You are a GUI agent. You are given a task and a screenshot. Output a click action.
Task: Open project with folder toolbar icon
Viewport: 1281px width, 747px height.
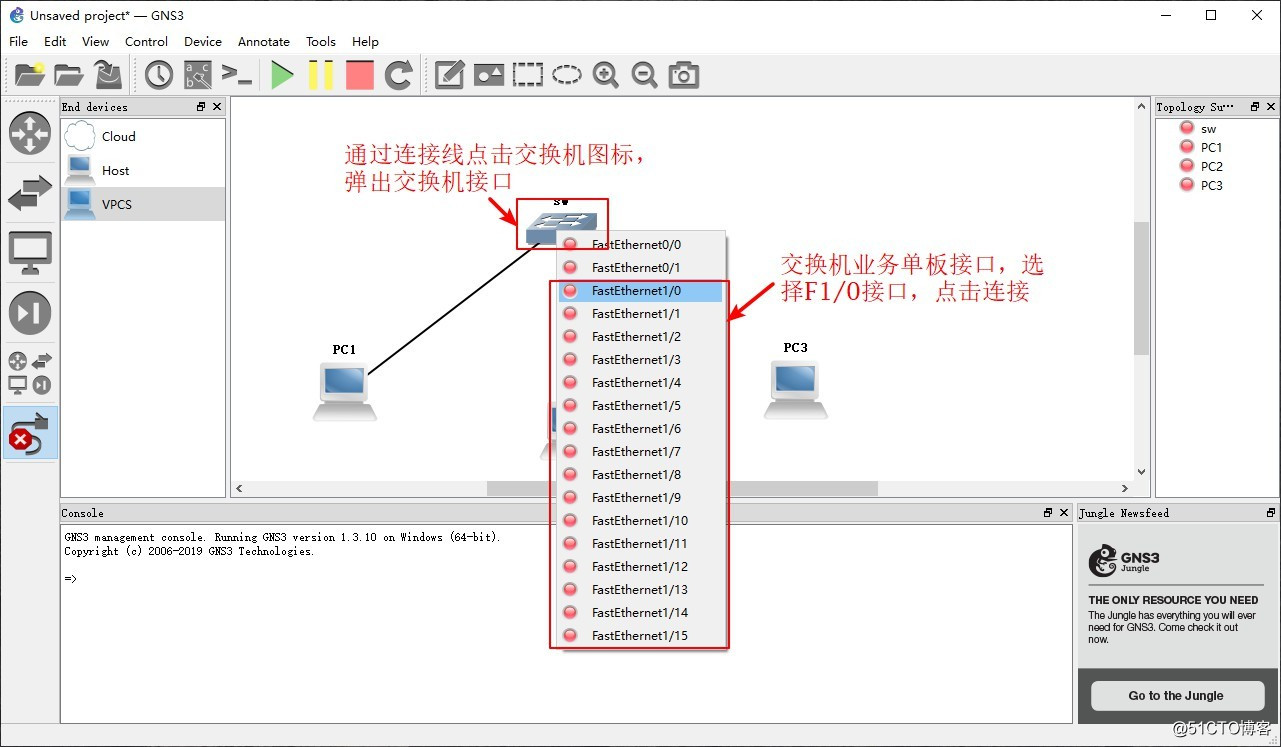69,74
